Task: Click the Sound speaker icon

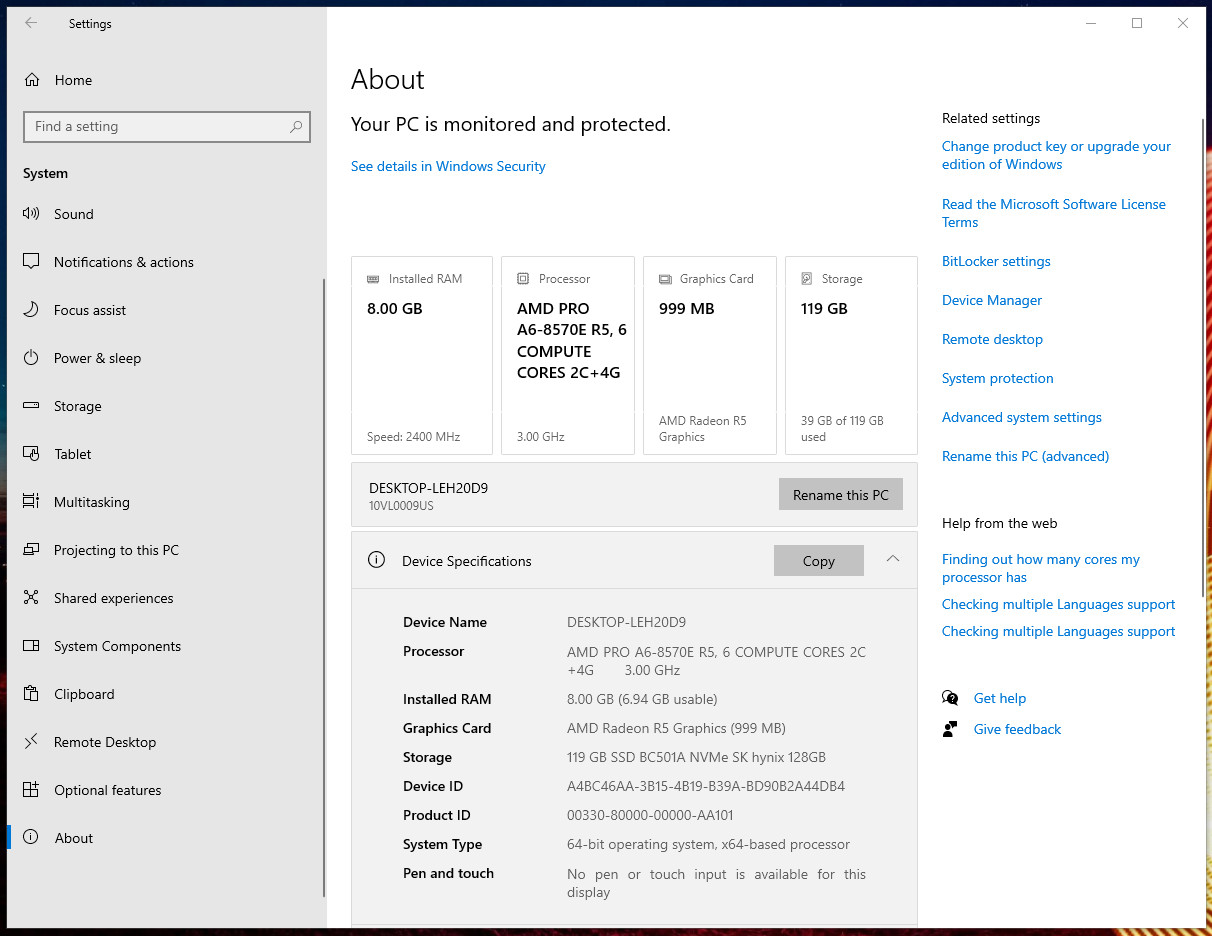Action: tap(31, 214)
